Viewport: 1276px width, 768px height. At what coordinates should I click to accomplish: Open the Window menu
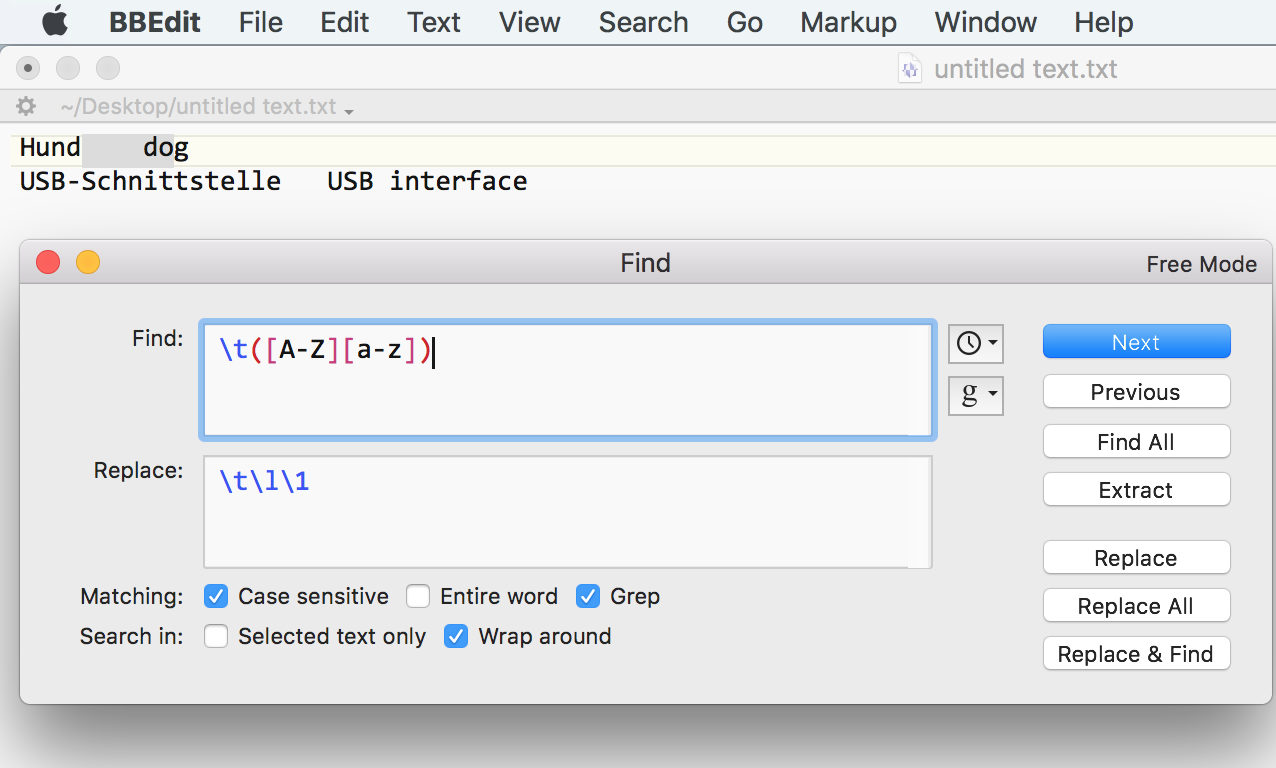pos(986,22)
